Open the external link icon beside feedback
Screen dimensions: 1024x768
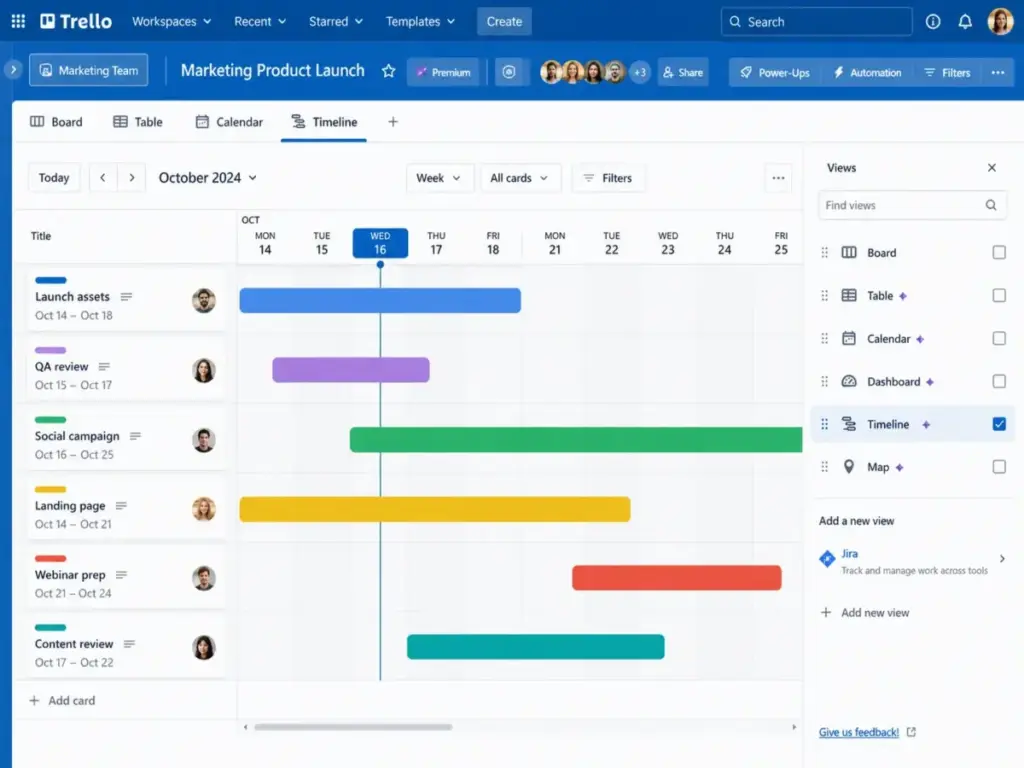(911, 732)
